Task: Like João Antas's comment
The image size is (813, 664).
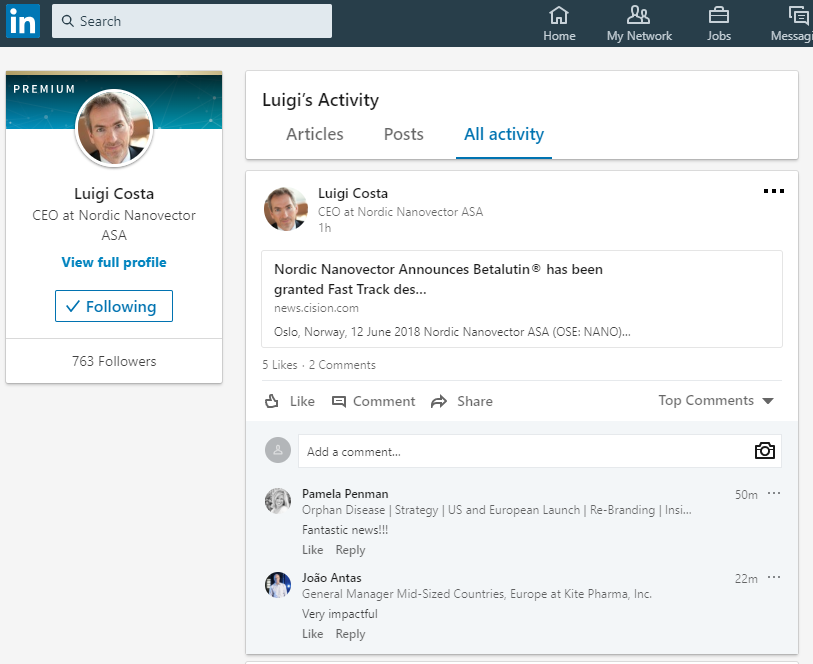Action: point(313,634)
